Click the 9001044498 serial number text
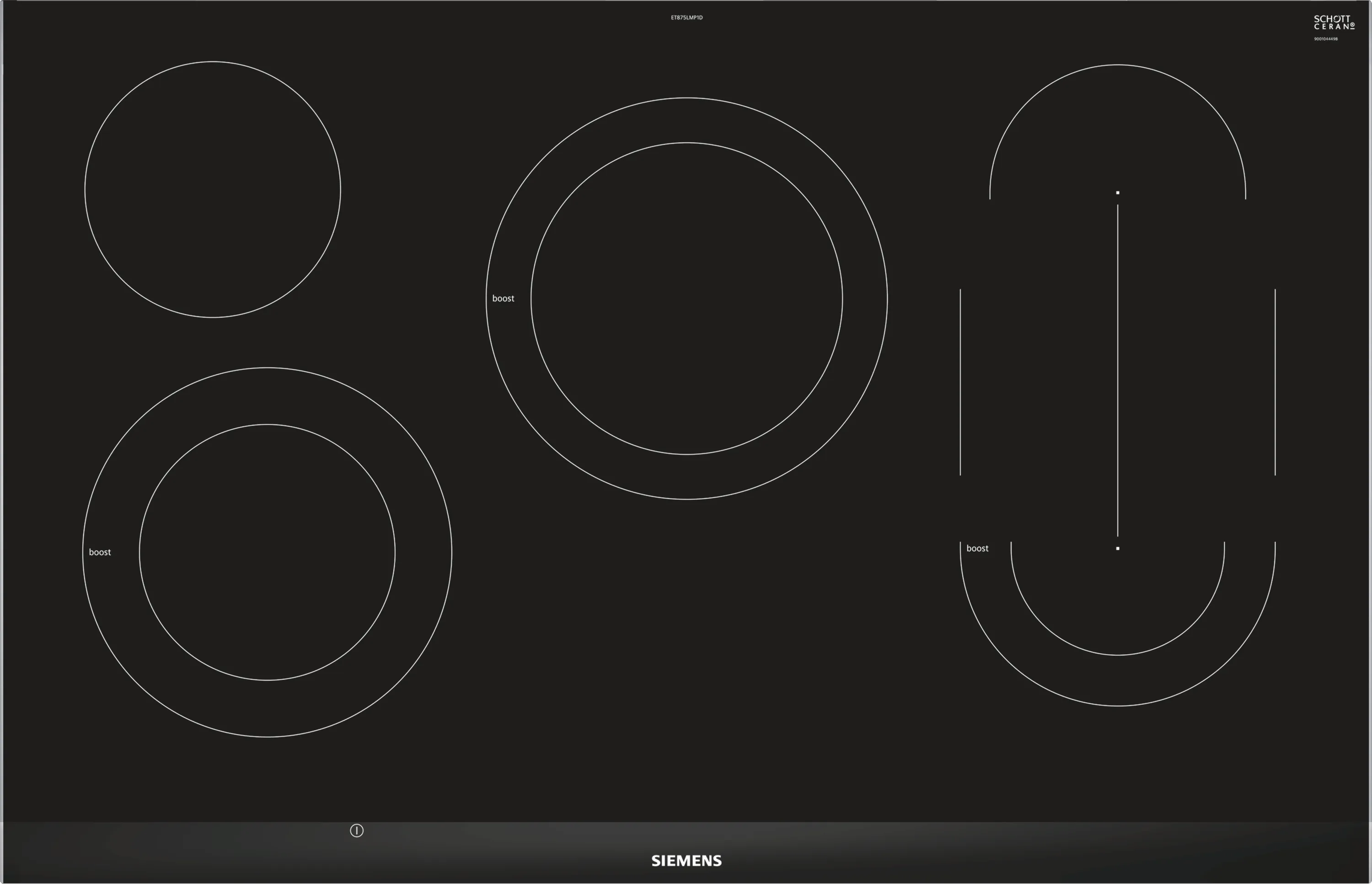 click(1325, 39)
